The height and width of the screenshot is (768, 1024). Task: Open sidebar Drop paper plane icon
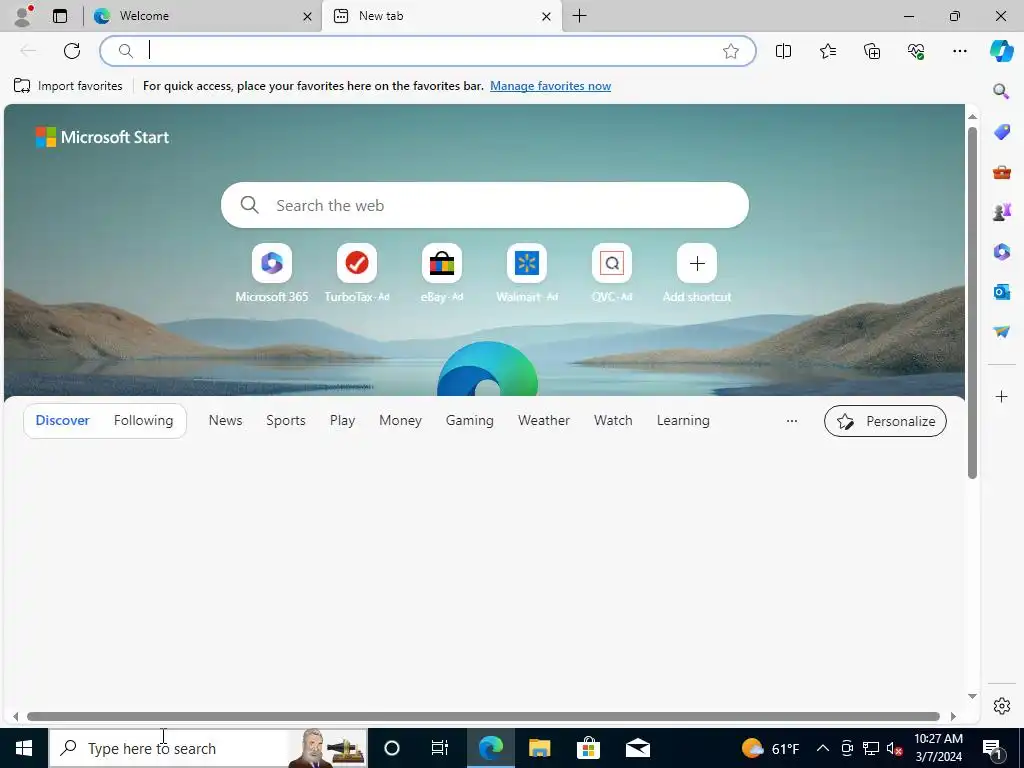1001,332
